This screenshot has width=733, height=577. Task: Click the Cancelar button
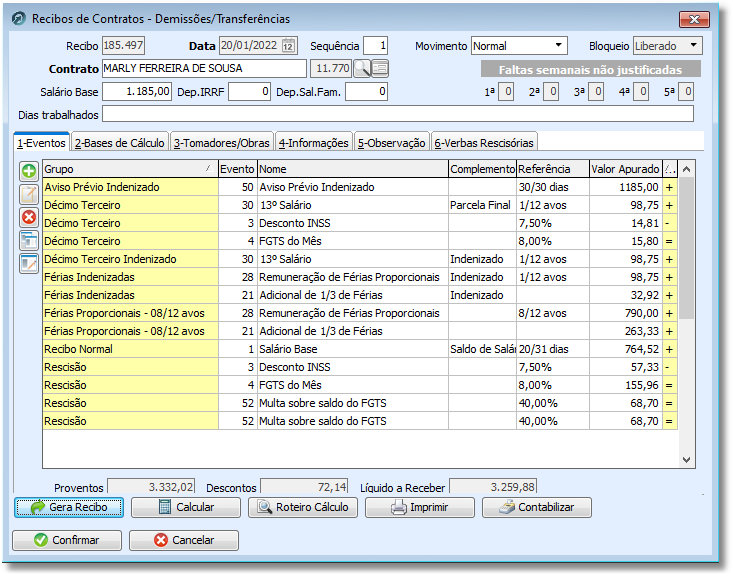pyautogui.click(x=184, y=540)
